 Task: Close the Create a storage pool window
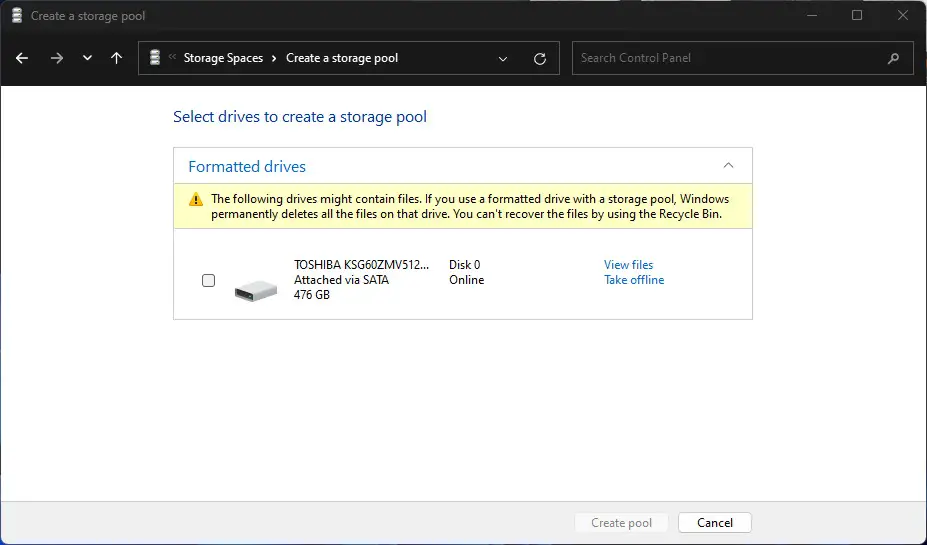(902, 15)
